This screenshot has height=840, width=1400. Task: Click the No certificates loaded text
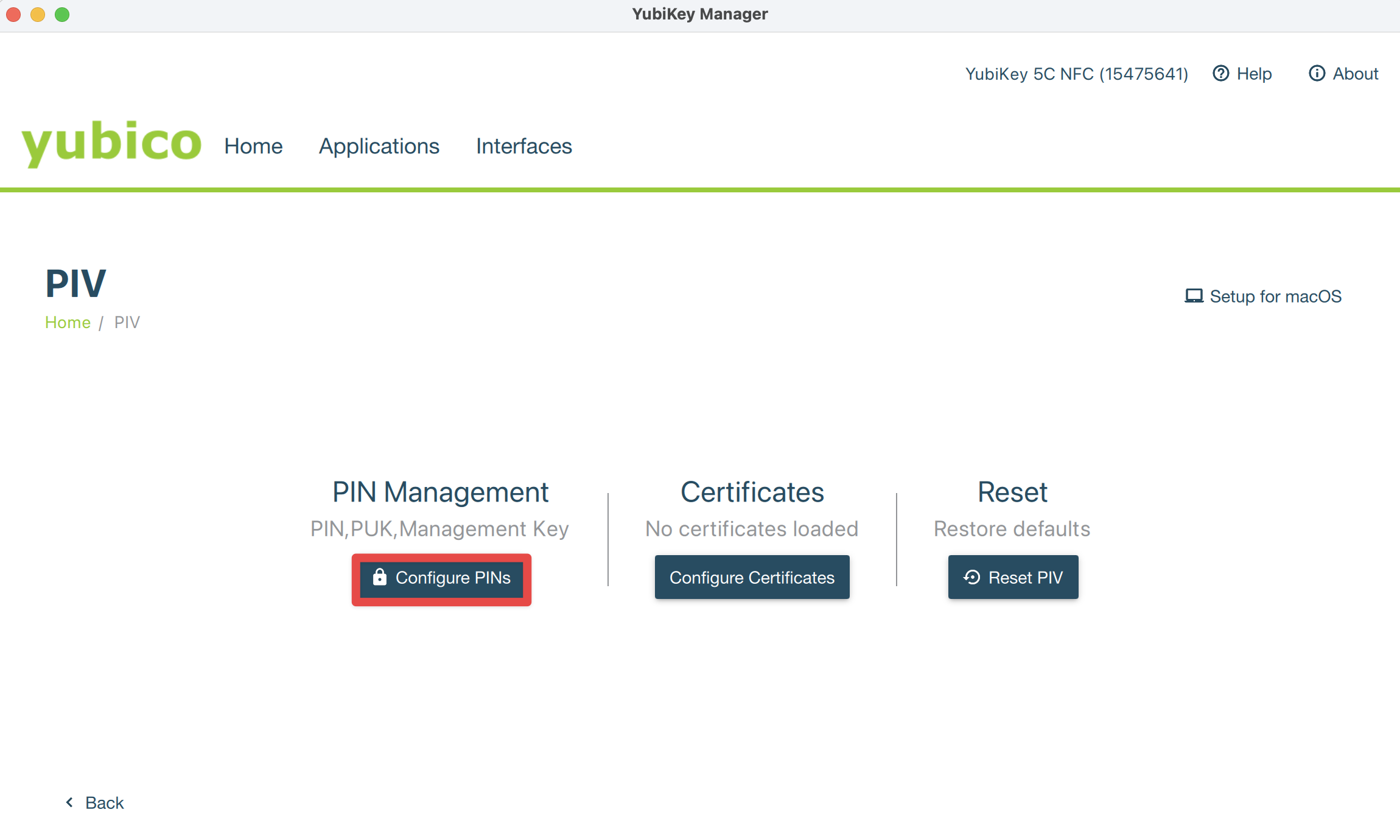point(752,529)
